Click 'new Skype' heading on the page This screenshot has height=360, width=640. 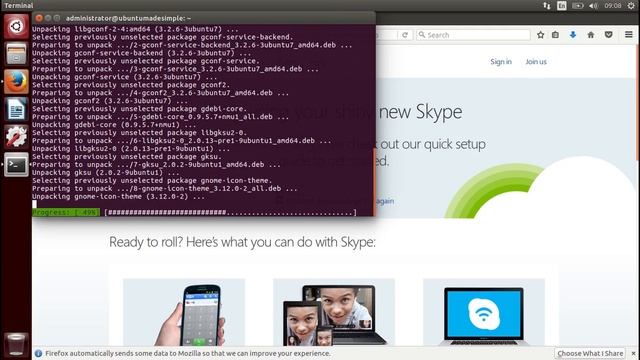420,111
